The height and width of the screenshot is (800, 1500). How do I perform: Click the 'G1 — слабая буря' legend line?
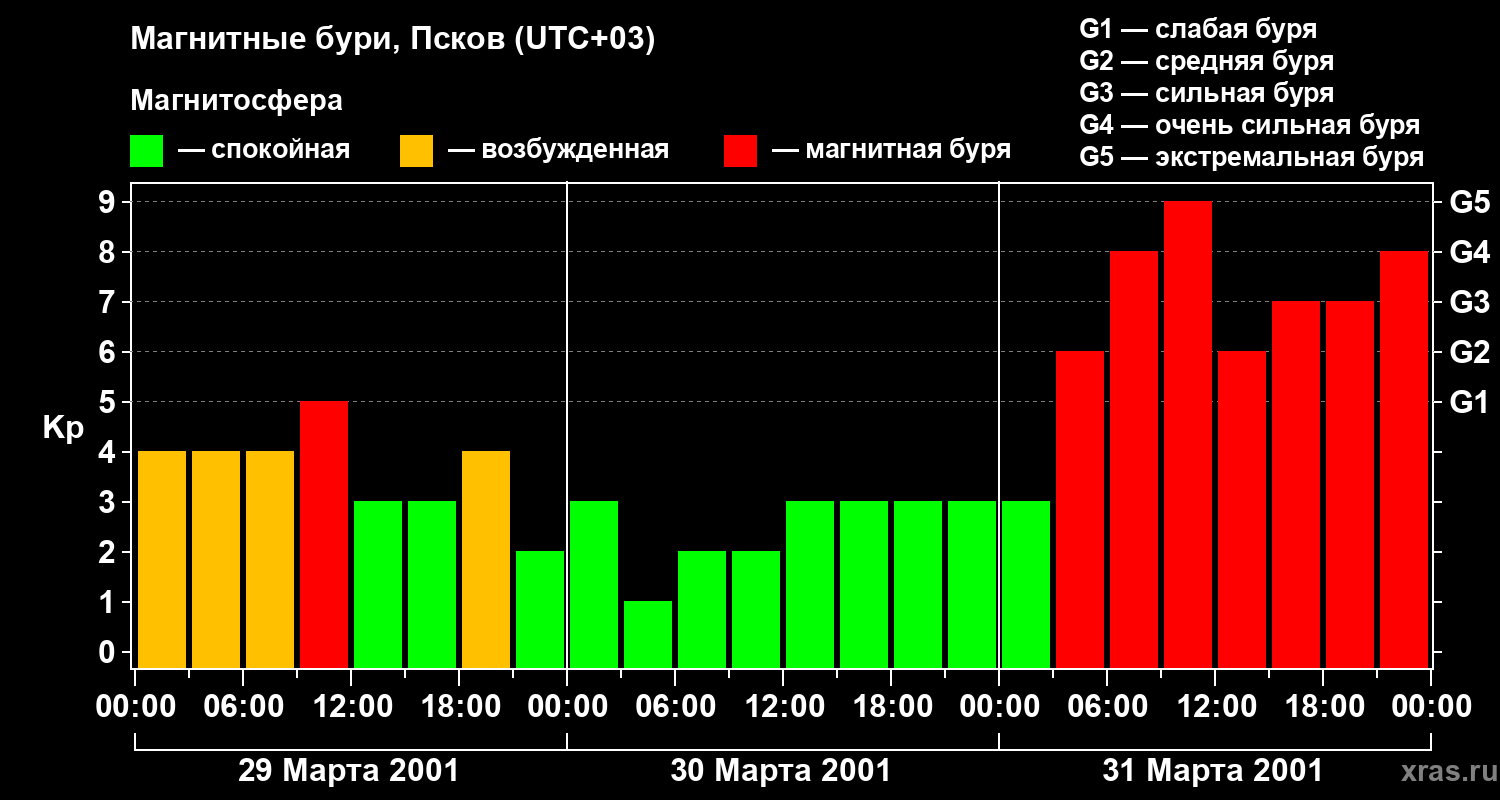pos(1198,29)
